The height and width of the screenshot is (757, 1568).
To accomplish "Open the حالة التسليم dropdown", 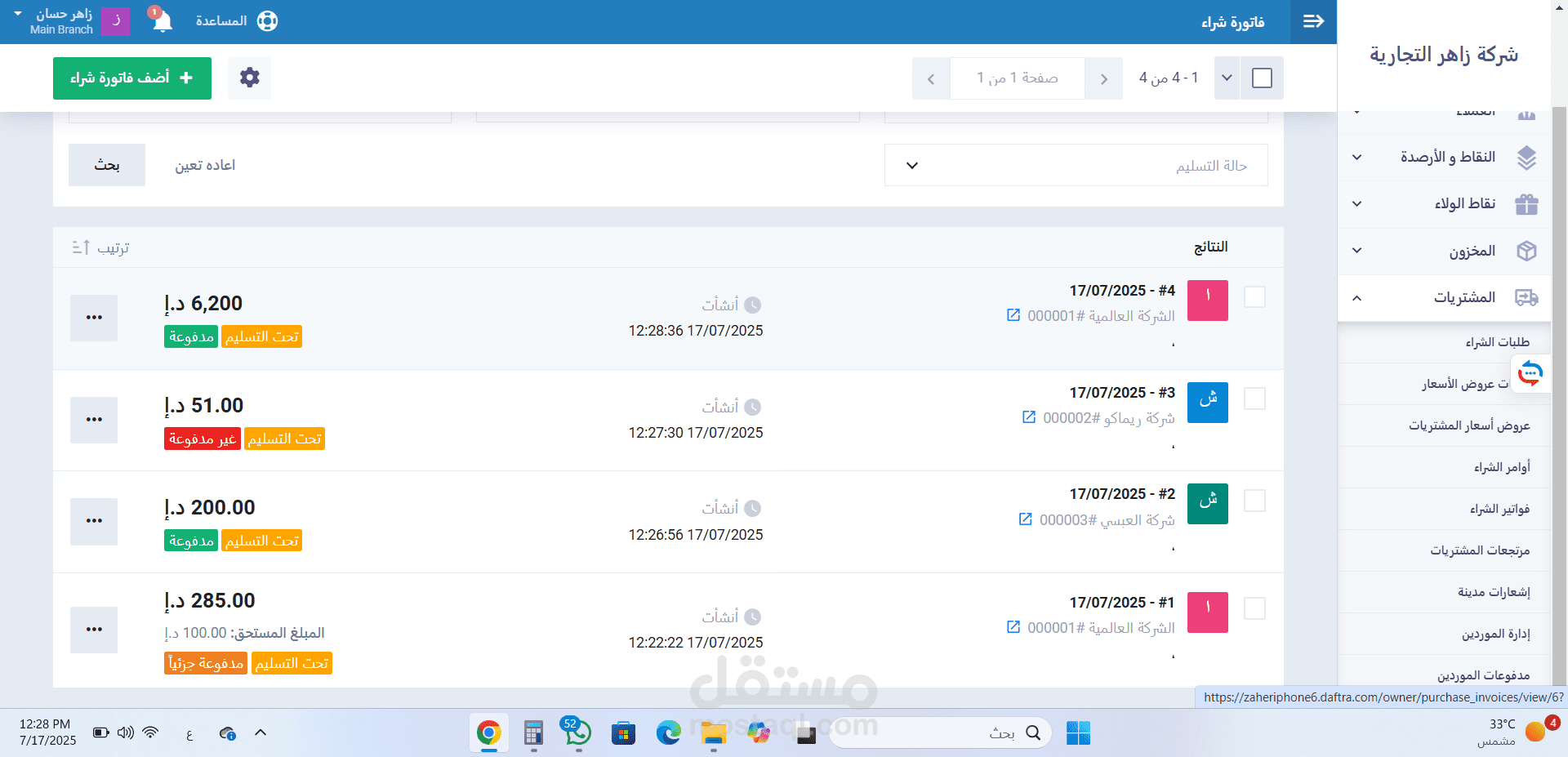I will [1076, 166].
